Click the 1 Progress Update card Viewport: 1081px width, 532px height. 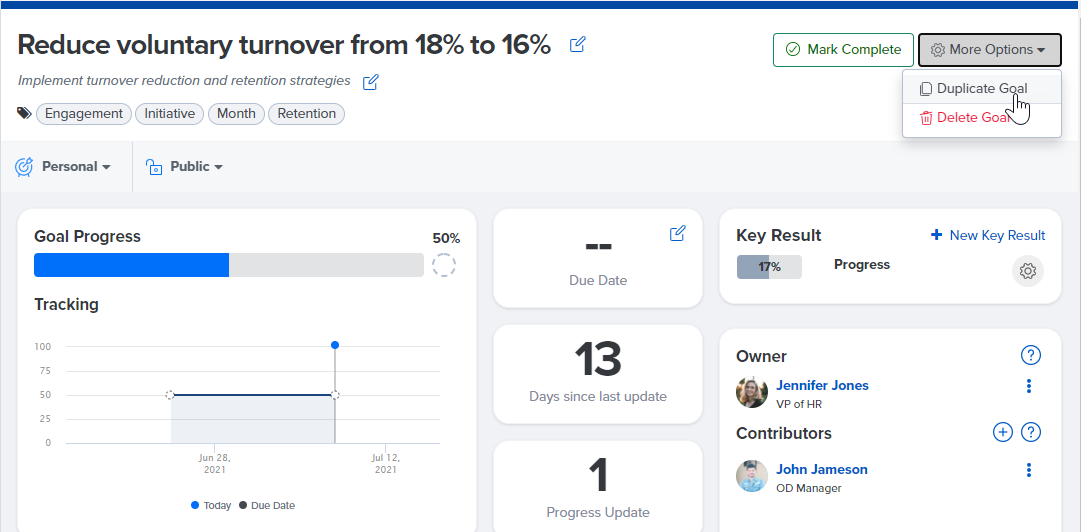click(x=598, y=487)
